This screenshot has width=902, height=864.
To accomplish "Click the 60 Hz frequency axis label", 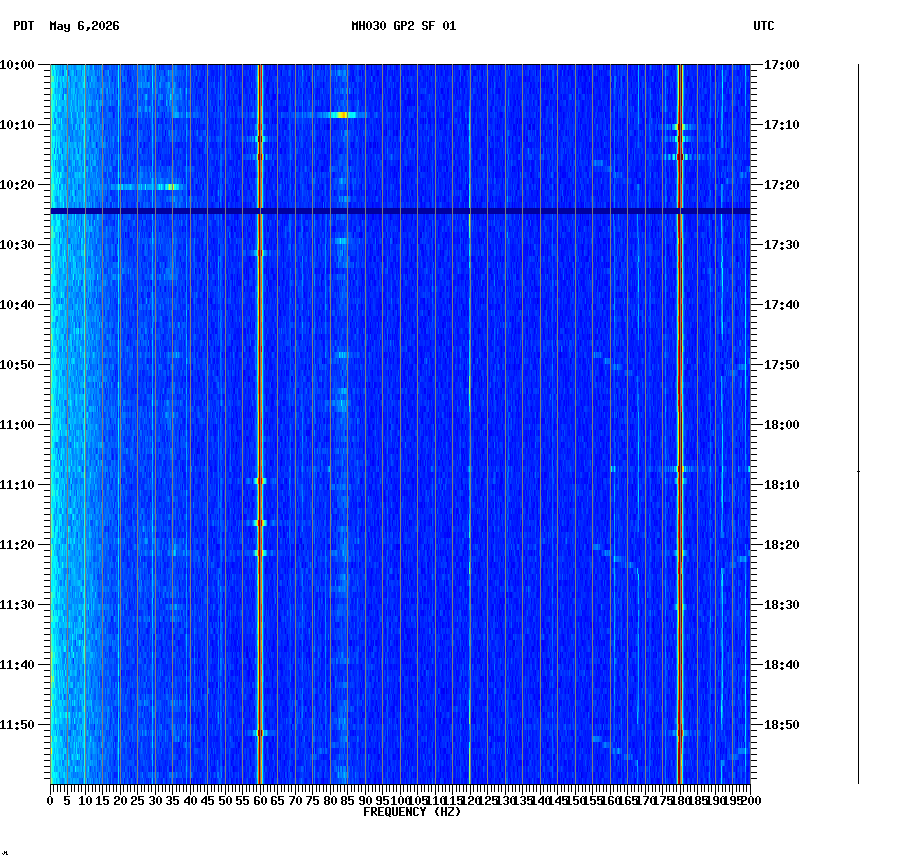I will point(260,801).
